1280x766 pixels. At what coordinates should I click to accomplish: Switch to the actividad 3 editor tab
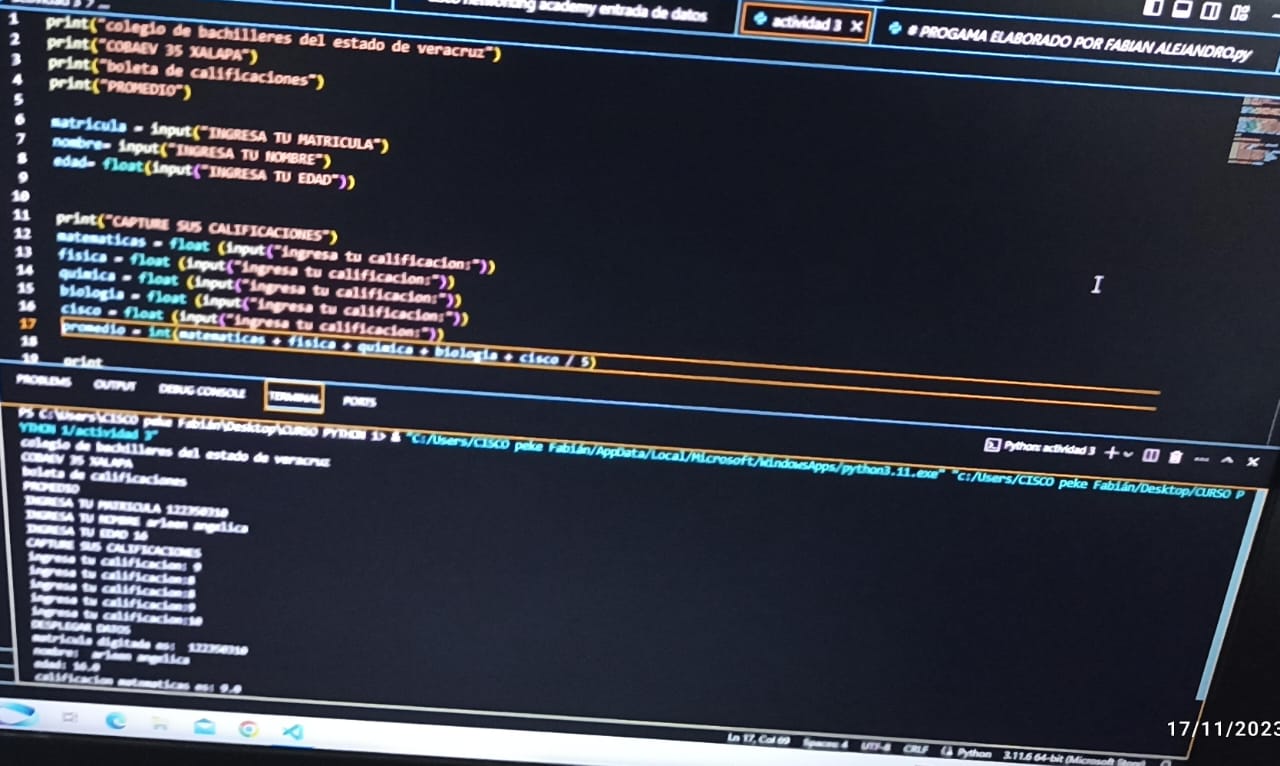[807, 24]
